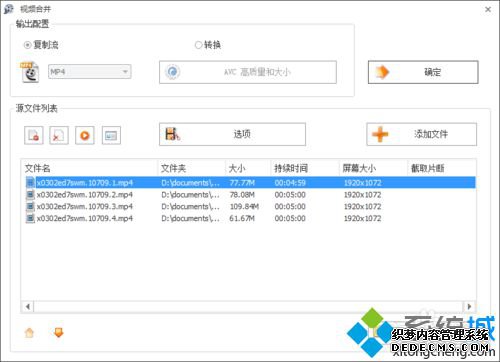Click the film clip icon on 选项
The image size is (500, 362).
173,134
